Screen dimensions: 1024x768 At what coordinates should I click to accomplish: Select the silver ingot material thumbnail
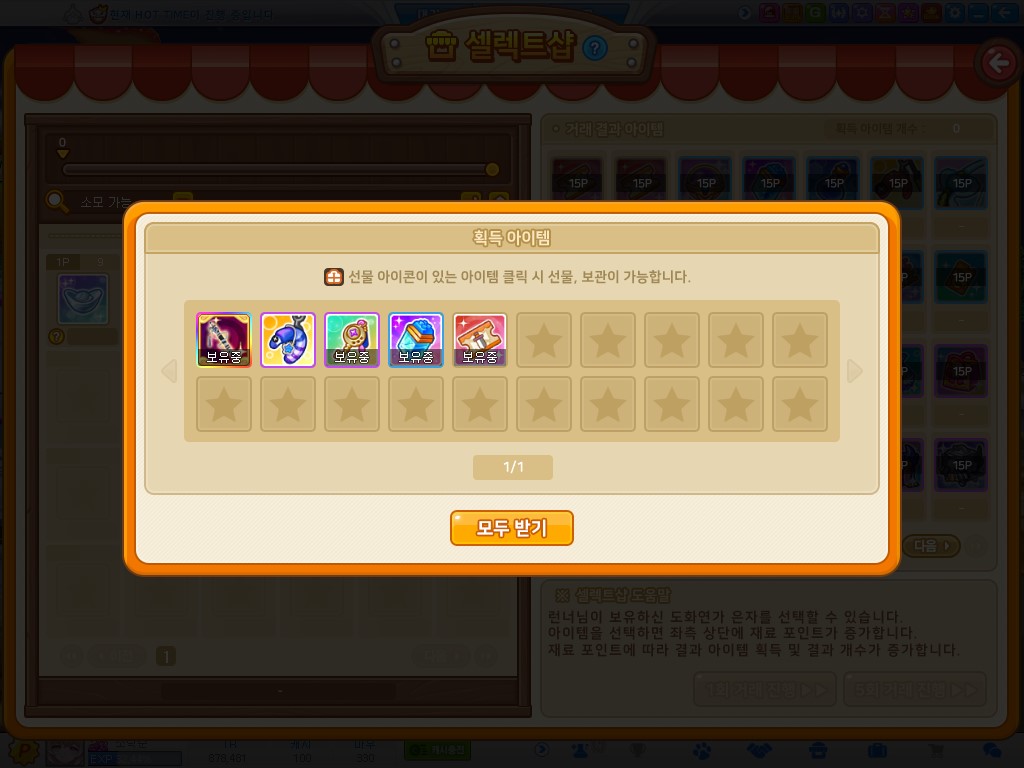[83, 299]
